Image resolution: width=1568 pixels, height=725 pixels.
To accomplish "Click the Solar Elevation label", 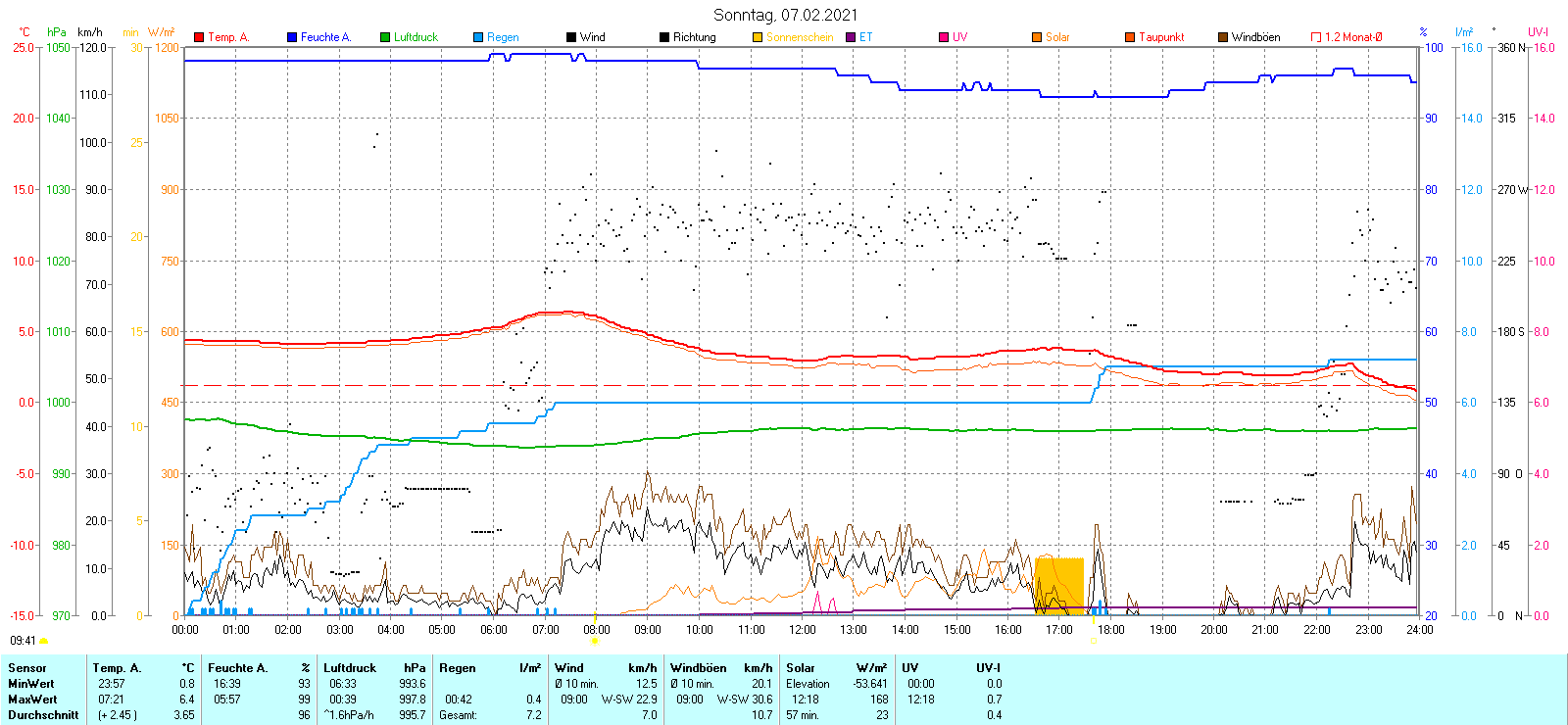I will coord(808,684).
